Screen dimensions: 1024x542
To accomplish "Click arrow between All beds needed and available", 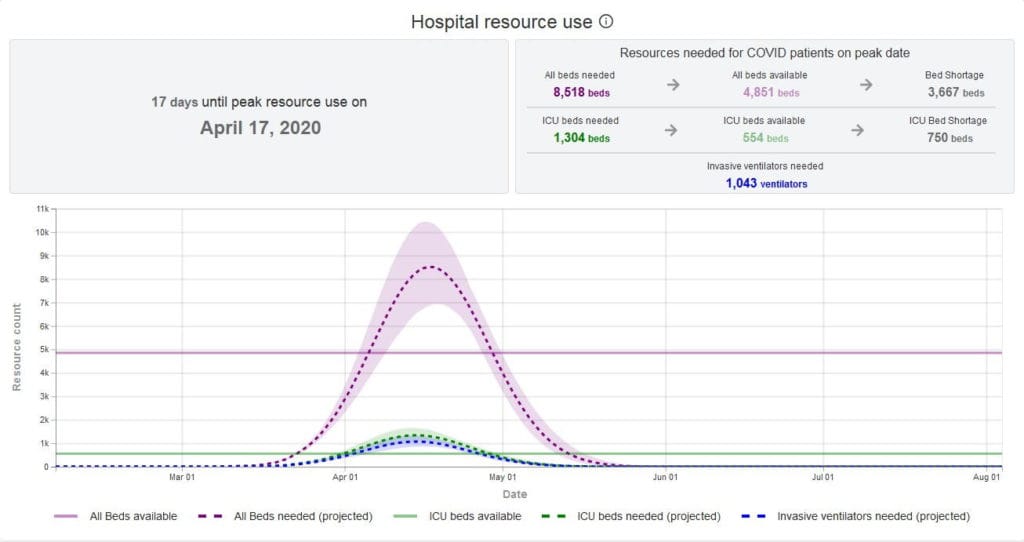I will coord(673,84).
